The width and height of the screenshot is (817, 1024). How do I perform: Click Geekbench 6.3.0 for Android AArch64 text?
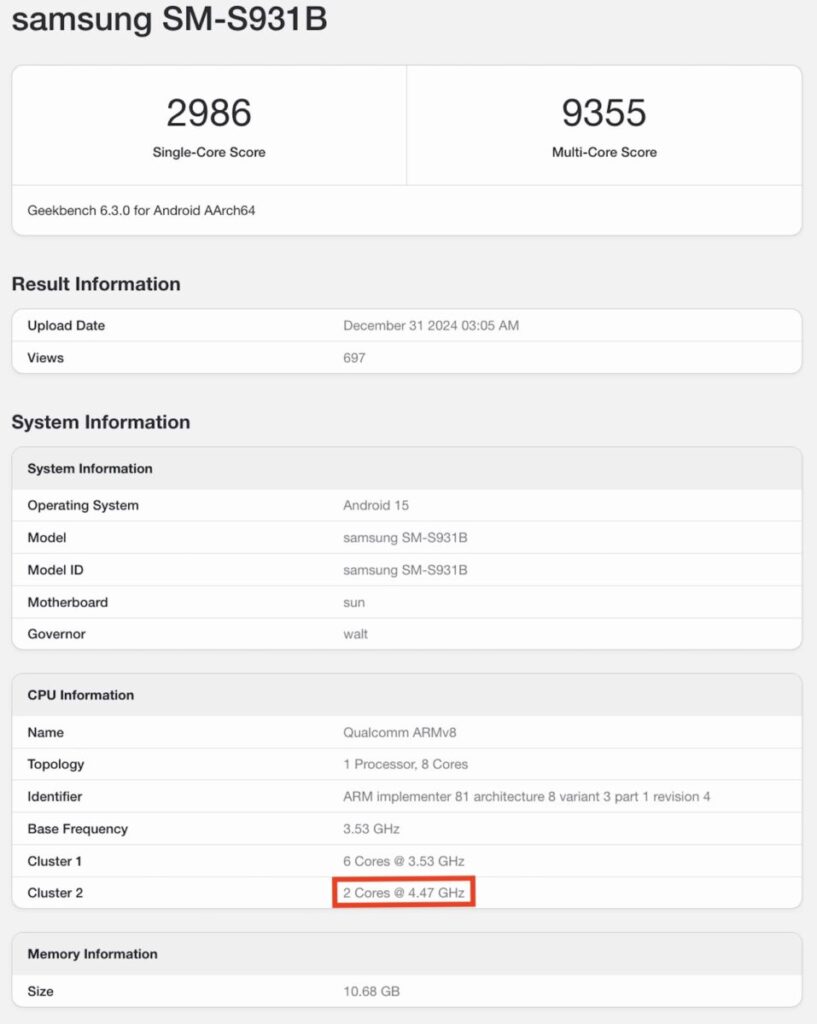tap(142, 211)
